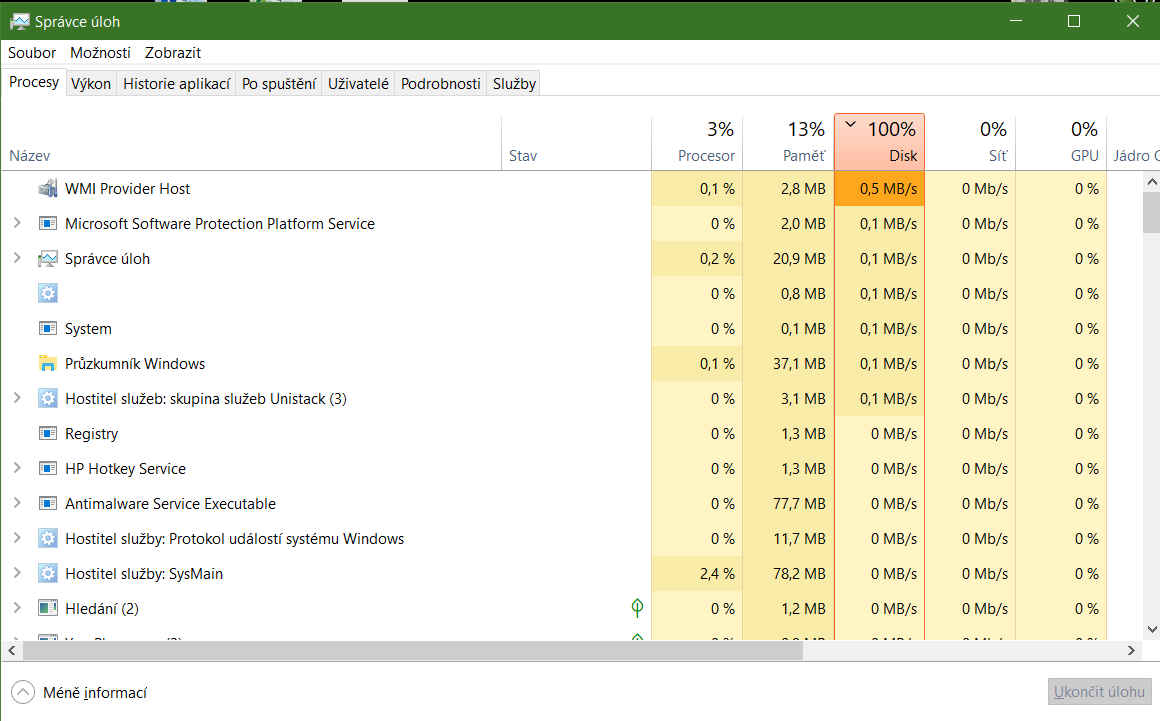Click the Průzkumník Windows folder icon
The width and height of the screenshot is (1160, 721).
47,364
